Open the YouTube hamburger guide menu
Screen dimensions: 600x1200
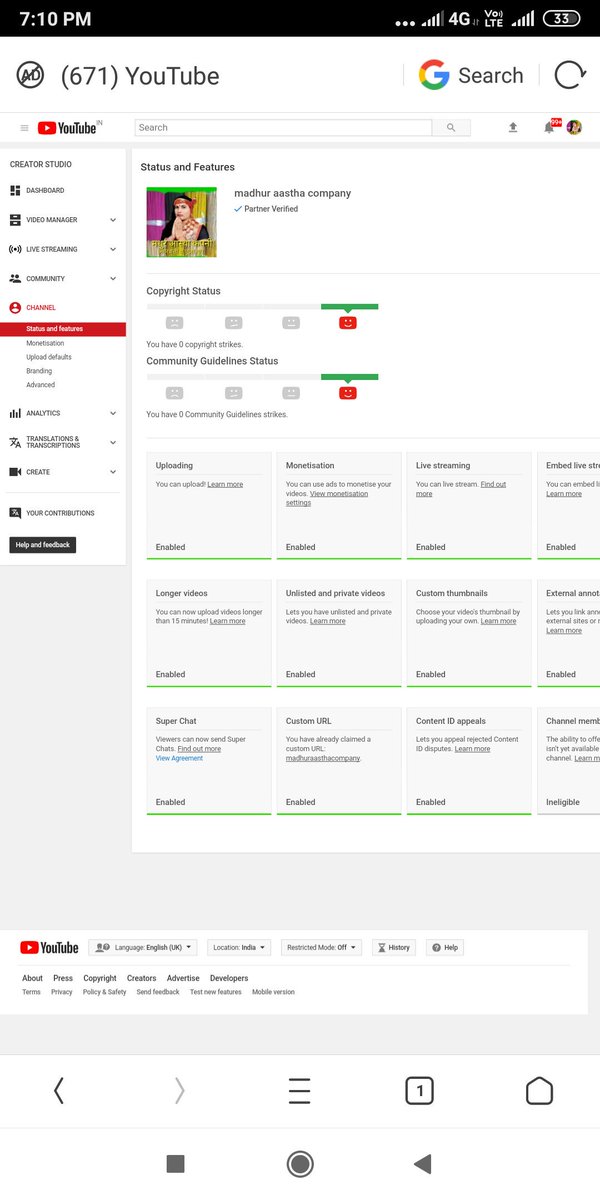click(25, 128)
